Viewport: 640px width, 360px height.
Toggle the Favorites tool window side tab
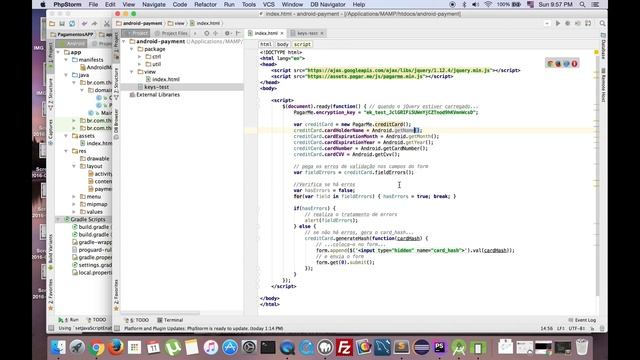click(116, 295)
